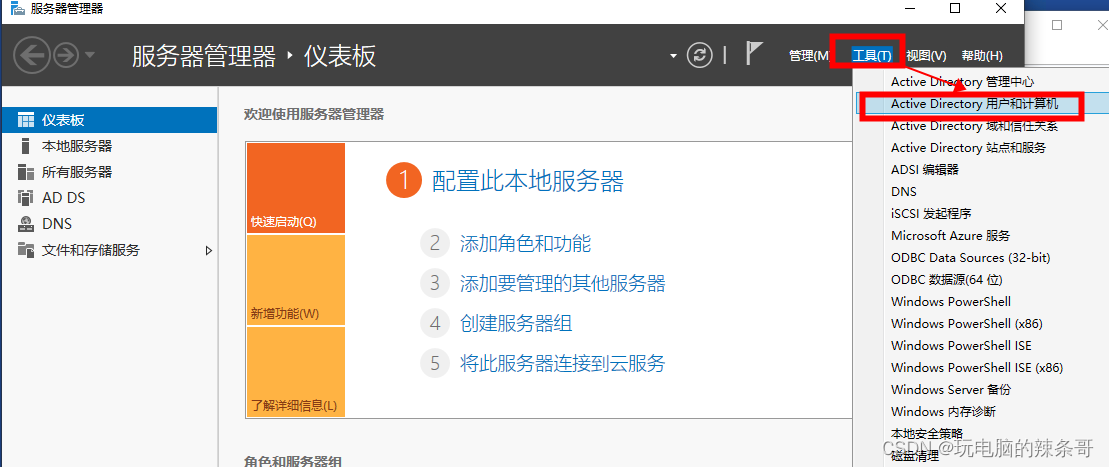The image size is (1109, 467).
Task: Click the 服务器管理器 title bar icon
Action: (x=17, y=9)
